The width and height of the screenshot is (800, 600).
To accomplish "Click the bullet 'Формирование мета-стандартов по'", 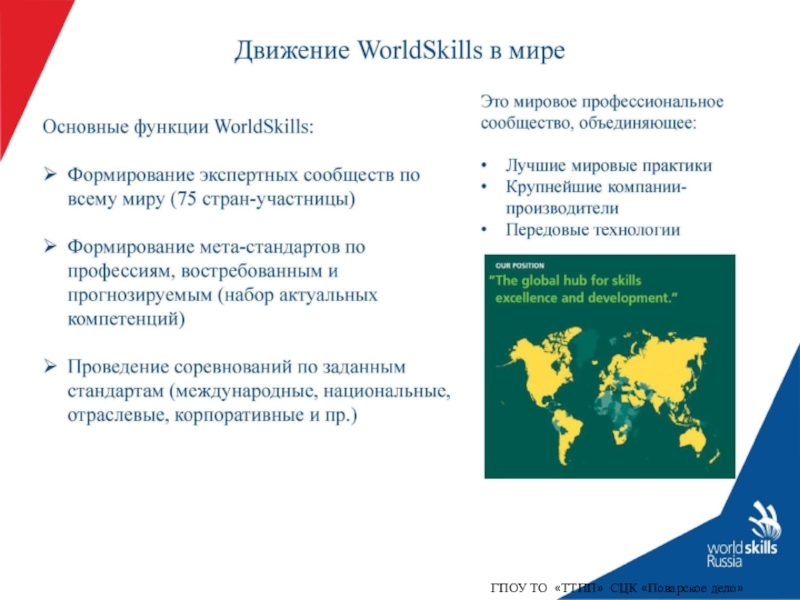I will click(x=216, y=247).
